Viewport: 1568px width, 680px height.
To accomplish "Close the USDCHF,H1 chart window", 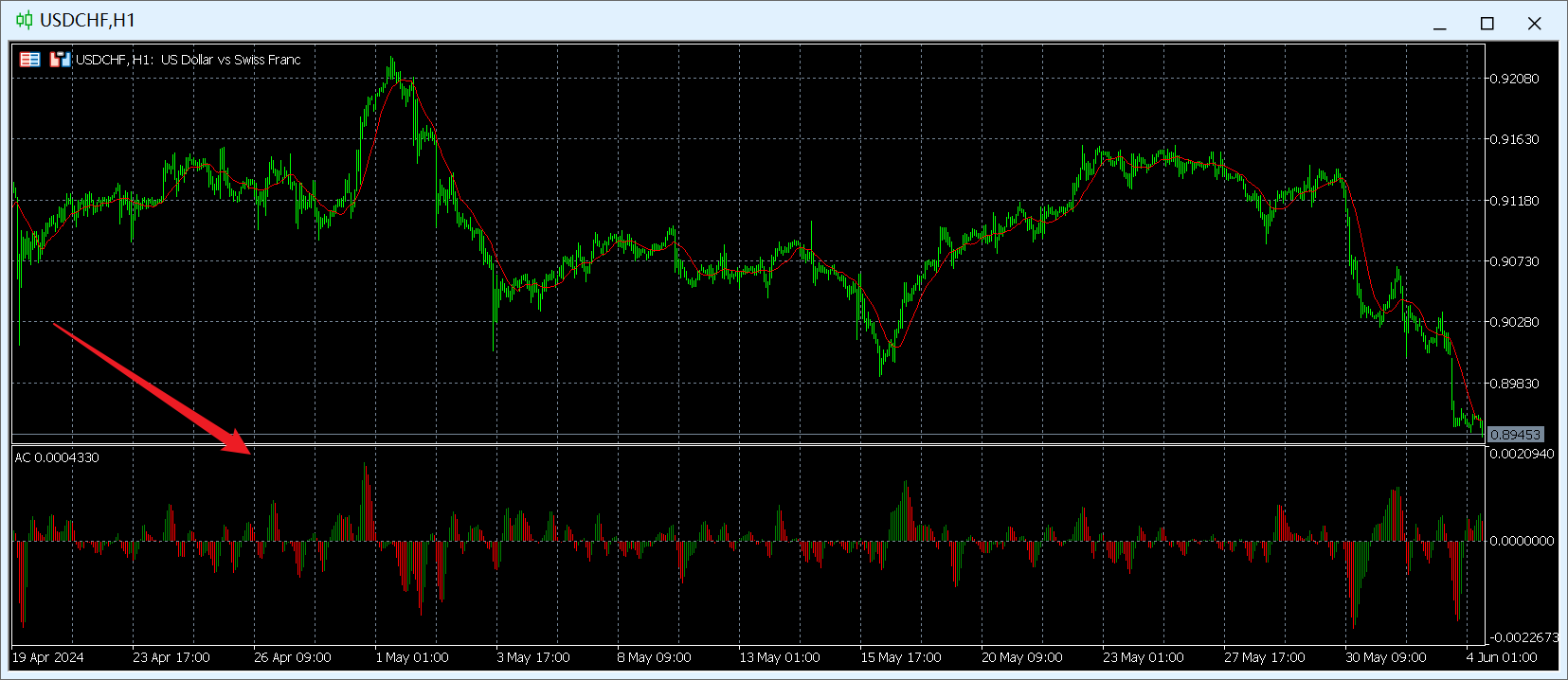I will [1535, 24].
